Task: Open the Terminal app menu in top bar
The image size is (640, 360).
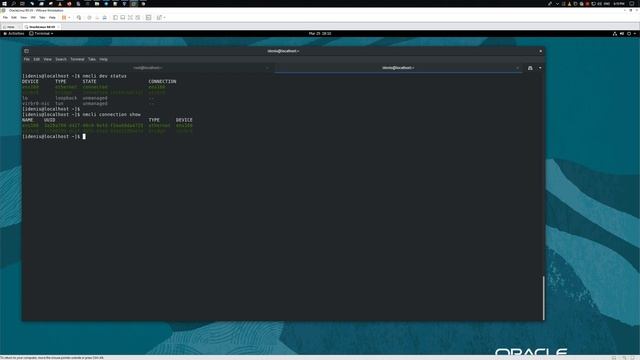Action: [41, 33]
